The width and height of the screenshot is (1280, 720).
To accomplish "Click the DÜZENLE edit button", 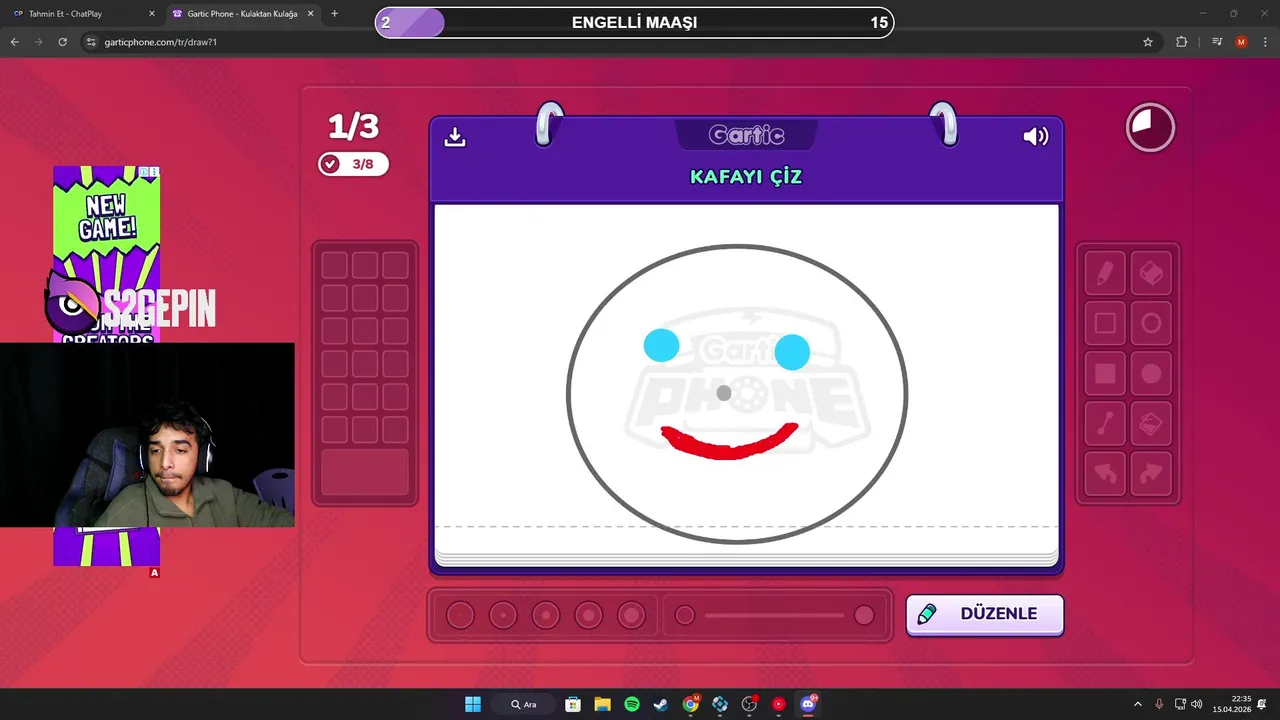I will (x=985, y=614).
